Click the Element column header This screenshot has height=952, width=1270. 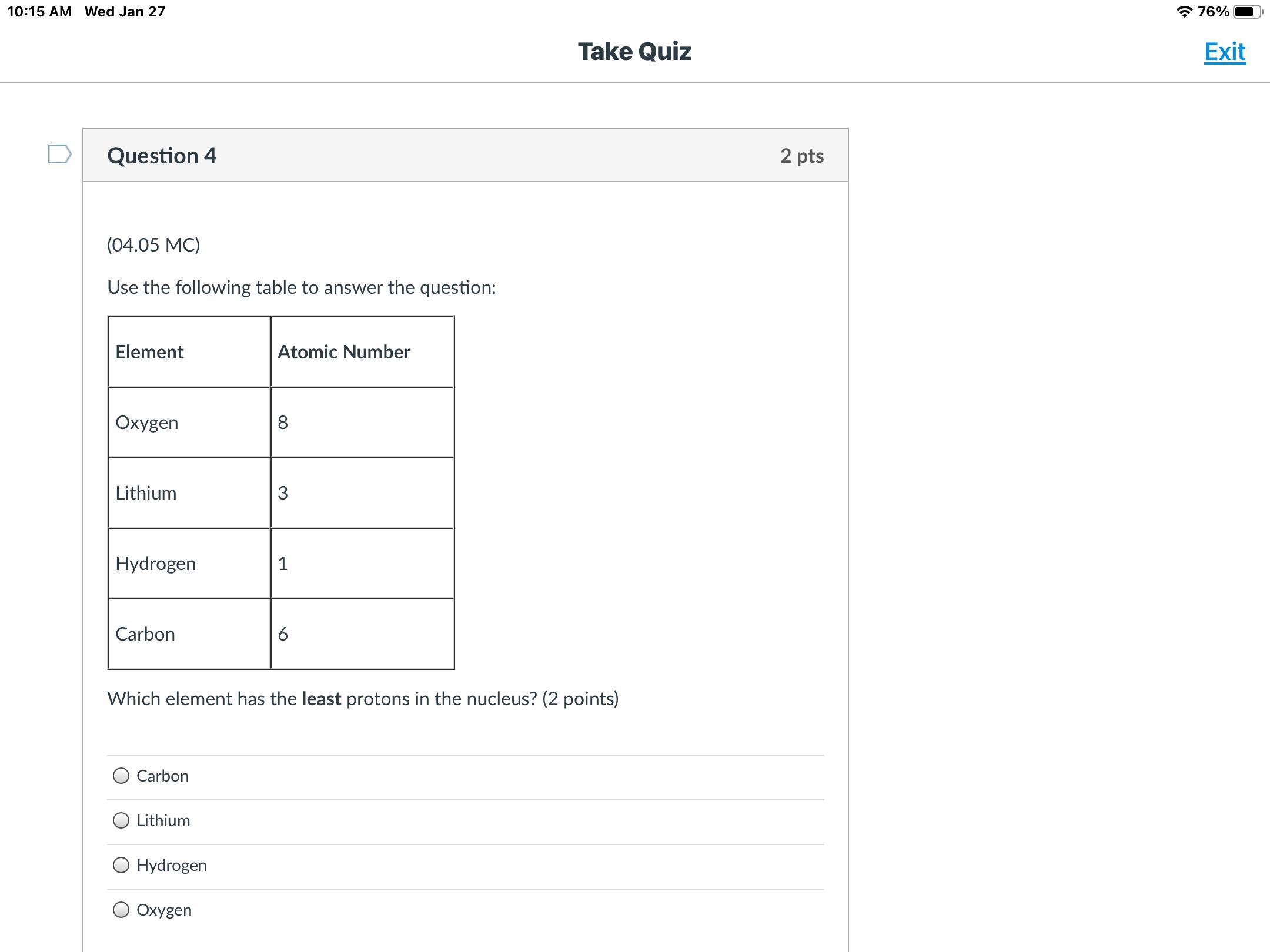point(189,351)
